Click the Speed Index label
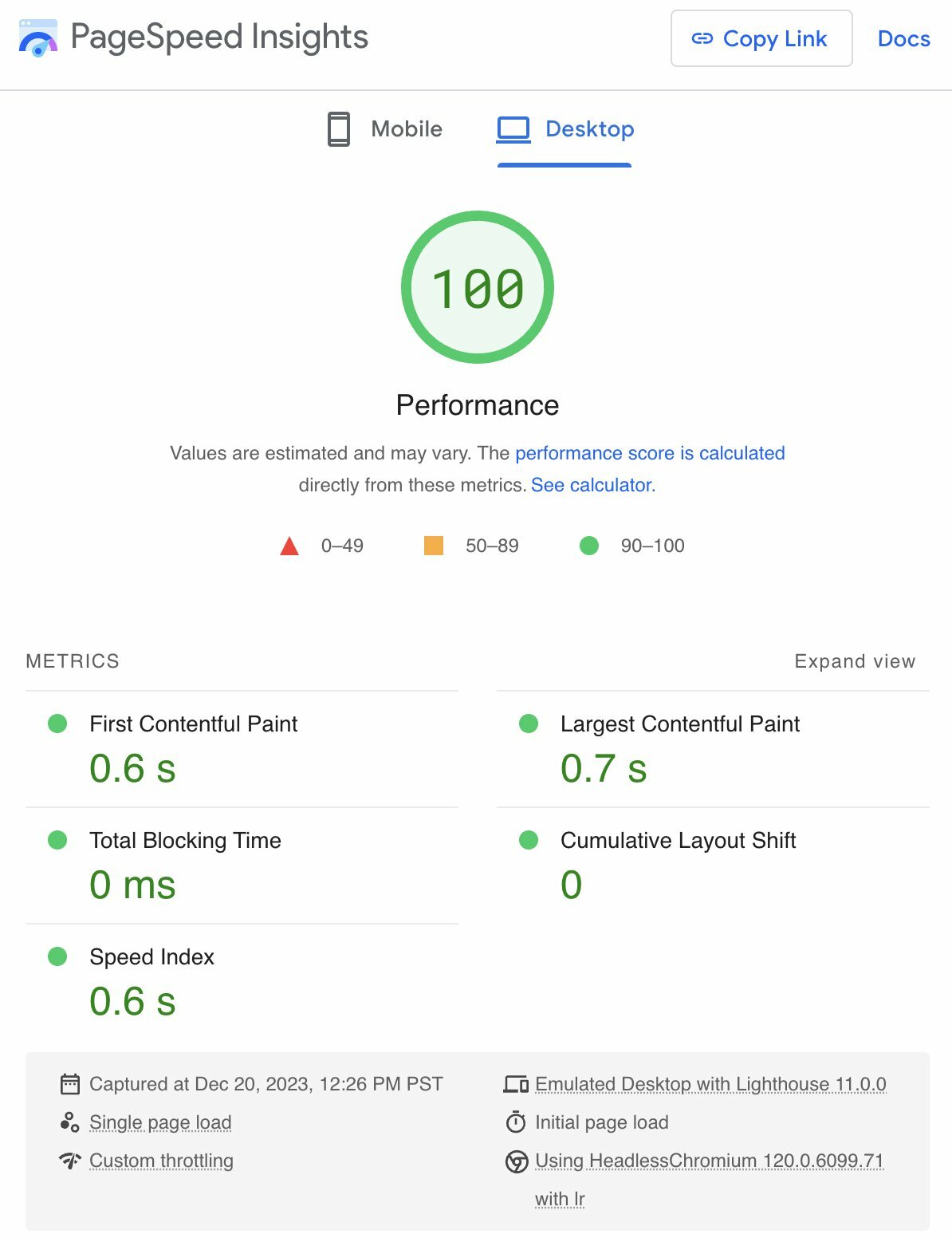Image resolution: width=952 pixels, height=1238 pixels. coord(152,956)
